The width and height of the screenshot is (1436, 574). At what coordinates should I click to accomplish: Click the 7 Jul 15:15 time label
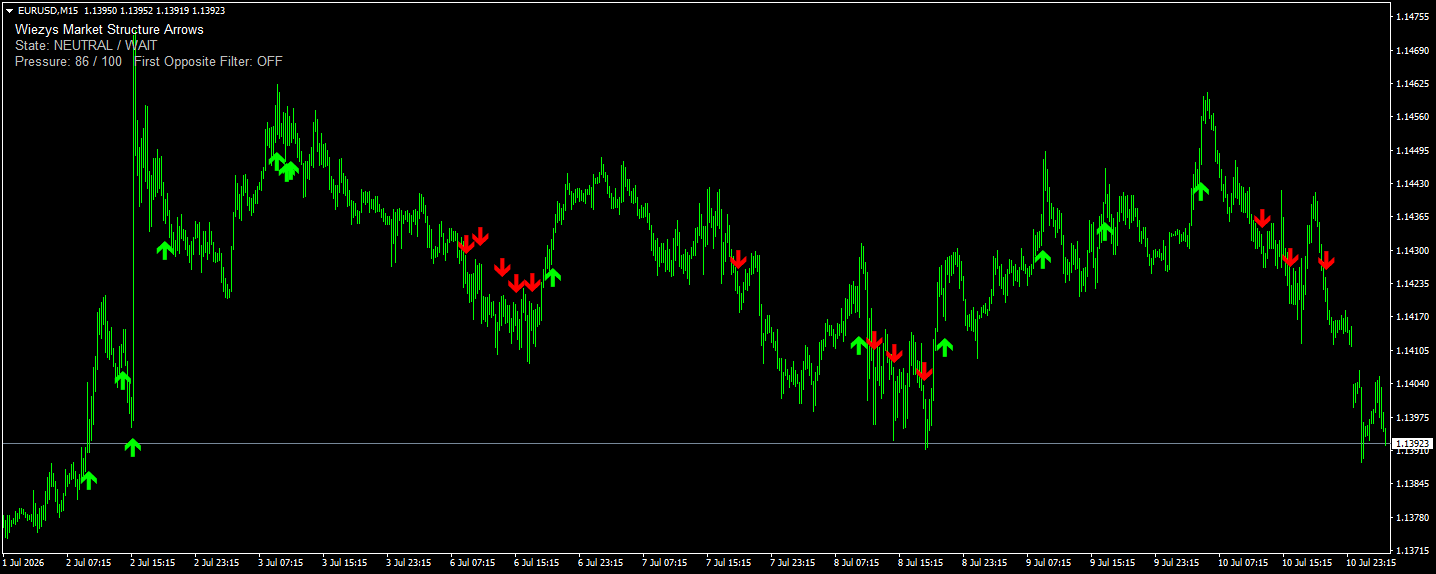tap(729, 563)
